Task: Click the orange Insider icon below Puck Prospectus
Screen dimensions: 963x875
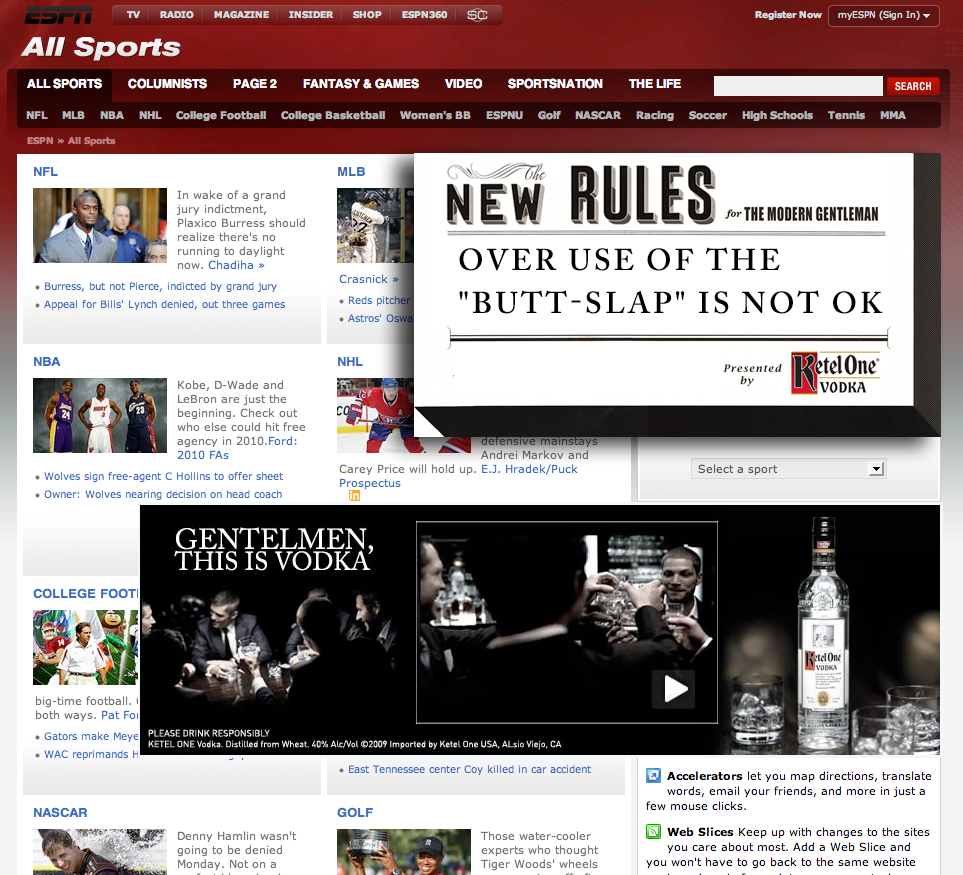Action: tap(354, 495)
